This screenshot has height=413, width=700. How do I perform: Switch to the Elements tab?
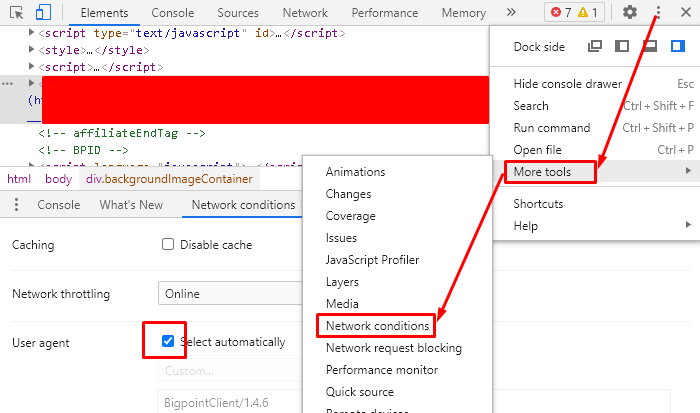point(104,13)
